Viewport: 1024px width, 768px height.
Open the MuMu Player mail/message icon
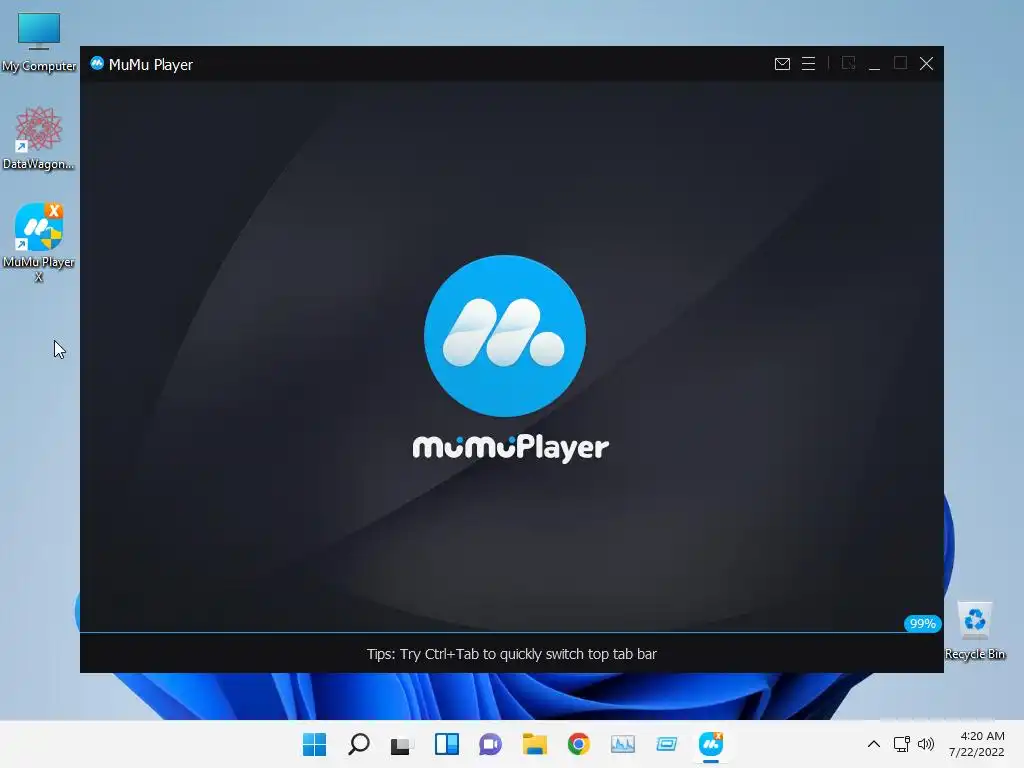[782, 63]
